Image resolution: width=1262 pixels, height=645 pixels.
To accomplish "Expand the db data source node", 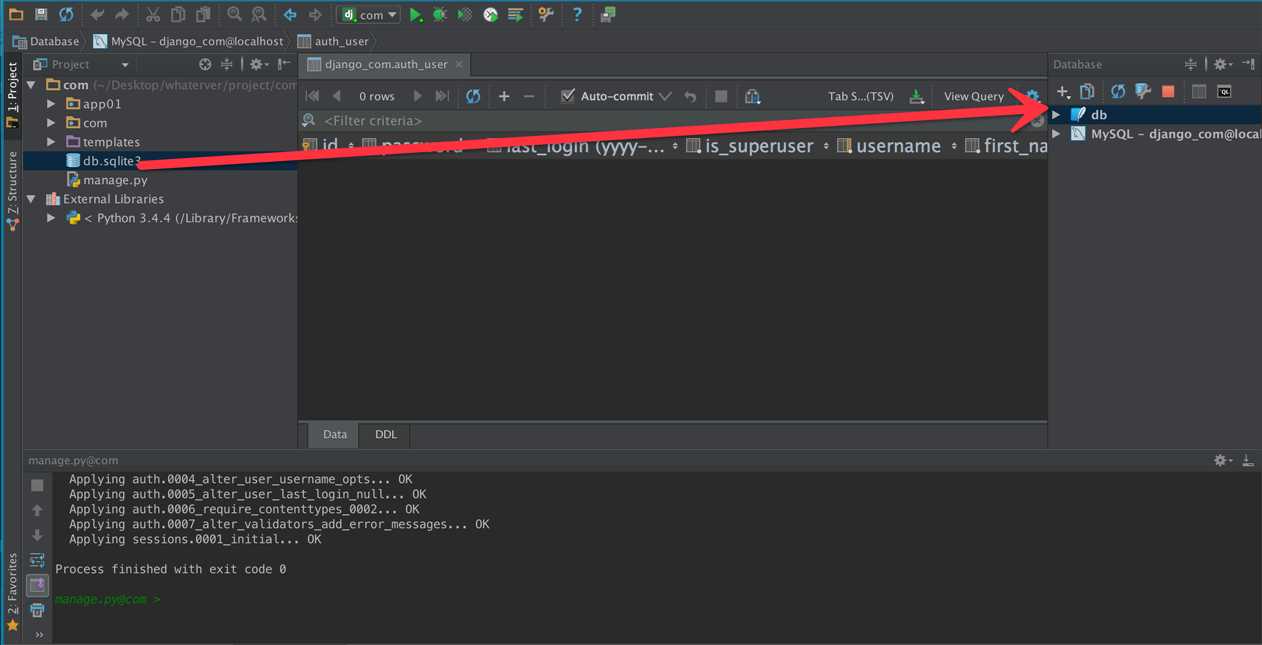I will (1056, 115).
